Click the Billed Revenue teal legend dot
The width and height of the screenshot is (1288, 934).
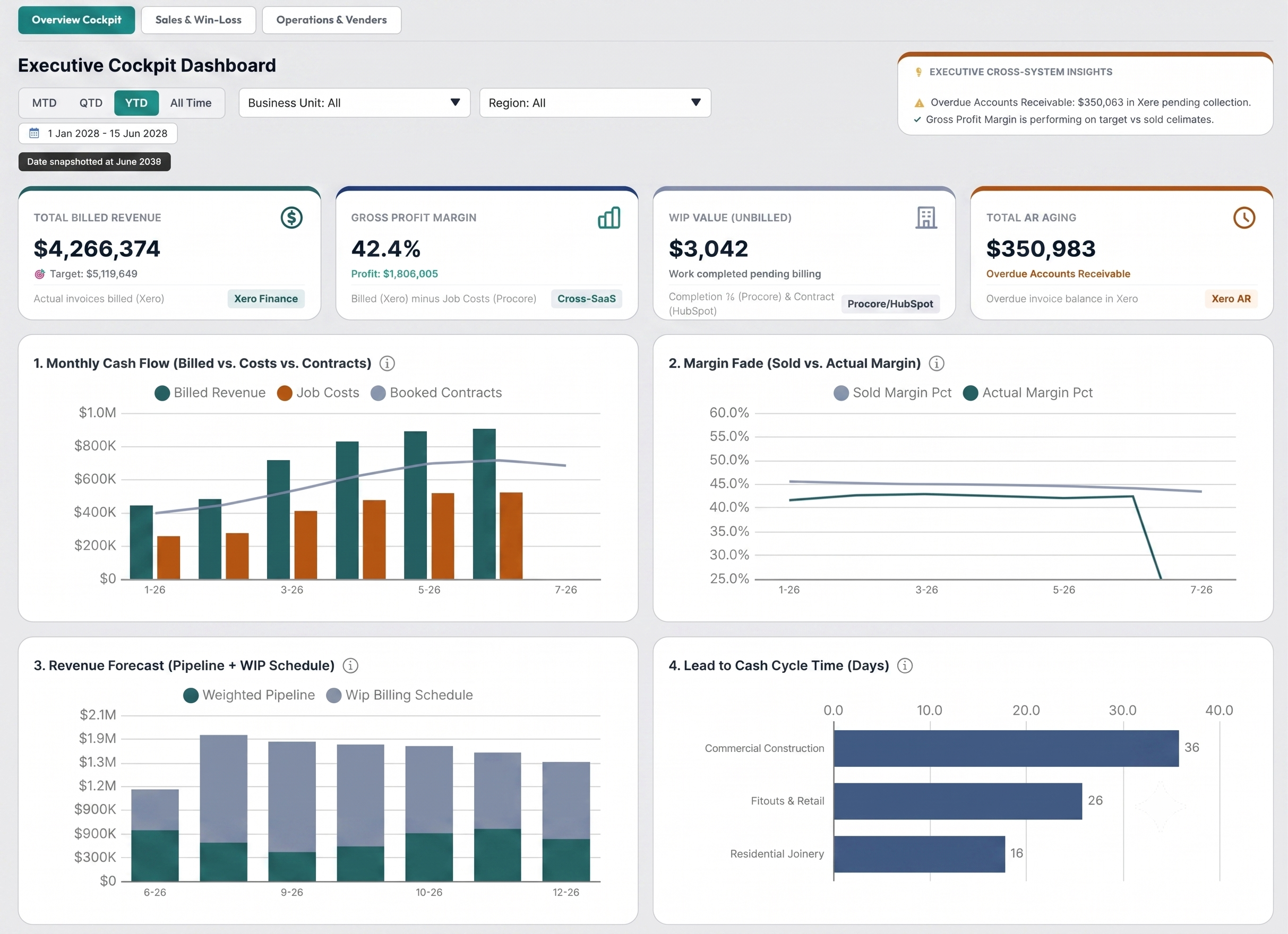tap(162, 393)
